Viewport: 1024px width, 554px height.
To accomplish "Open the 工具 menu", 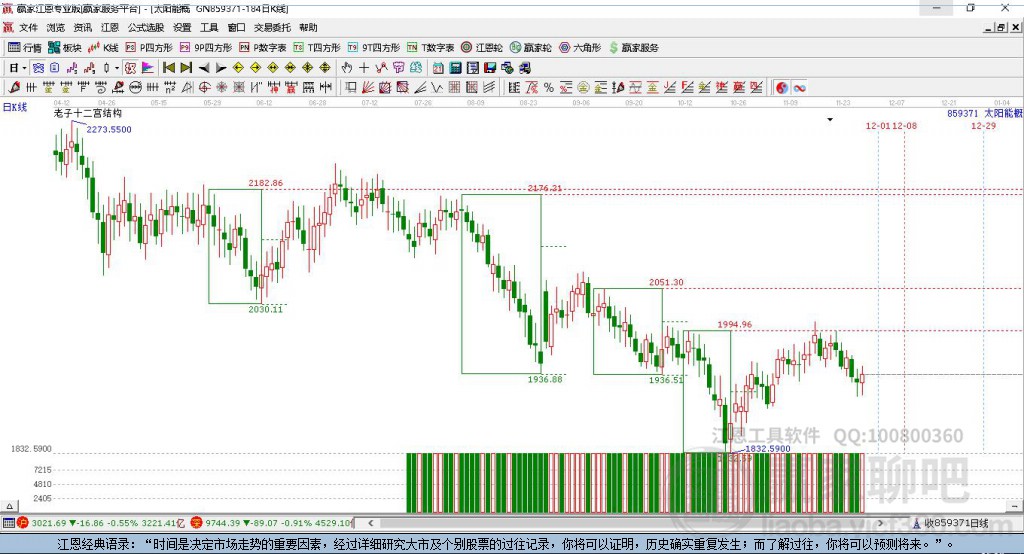I will click(x=209, y=27).
